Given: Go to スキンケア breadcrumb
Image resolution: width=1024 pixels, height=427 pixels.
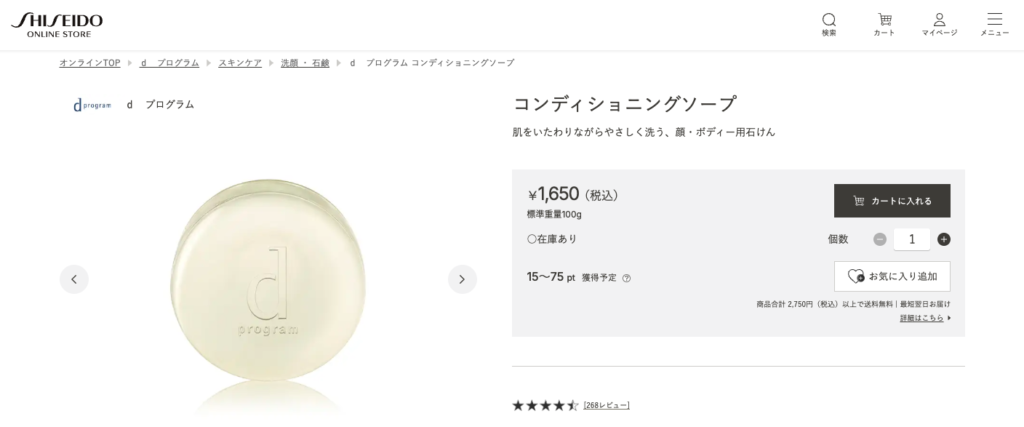Looking at the screenshot, I should pyautogui.click(x=240, y=63).
